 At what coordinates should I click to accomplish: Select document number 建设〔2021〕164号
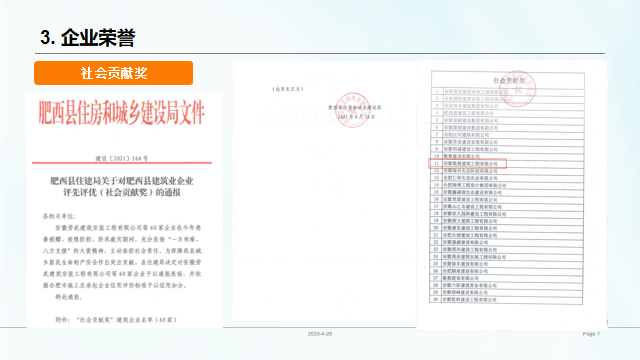(122, 158)
